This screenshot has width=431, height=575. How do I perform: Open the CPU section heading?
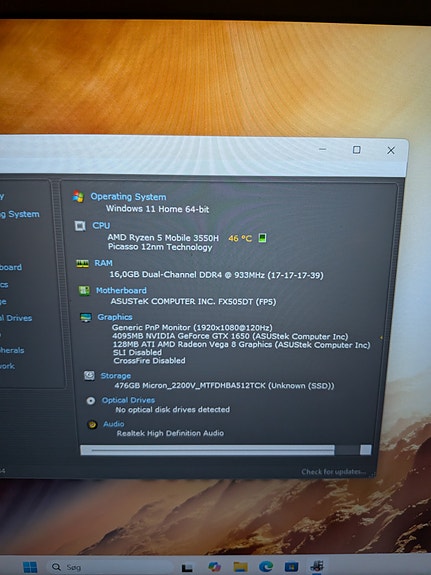click(101, 225)
